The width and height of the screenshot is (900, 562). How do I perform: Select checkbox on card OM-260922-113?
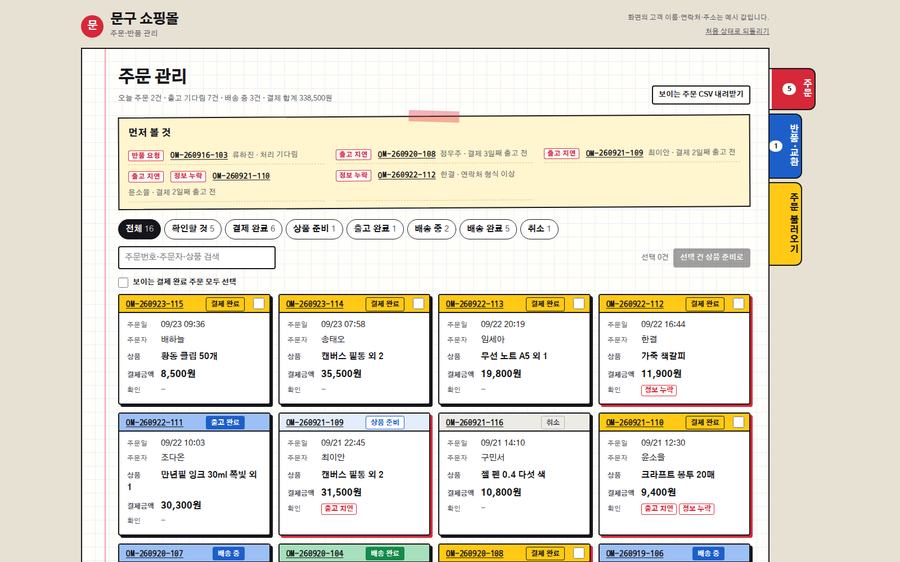[x=579, y=304]
